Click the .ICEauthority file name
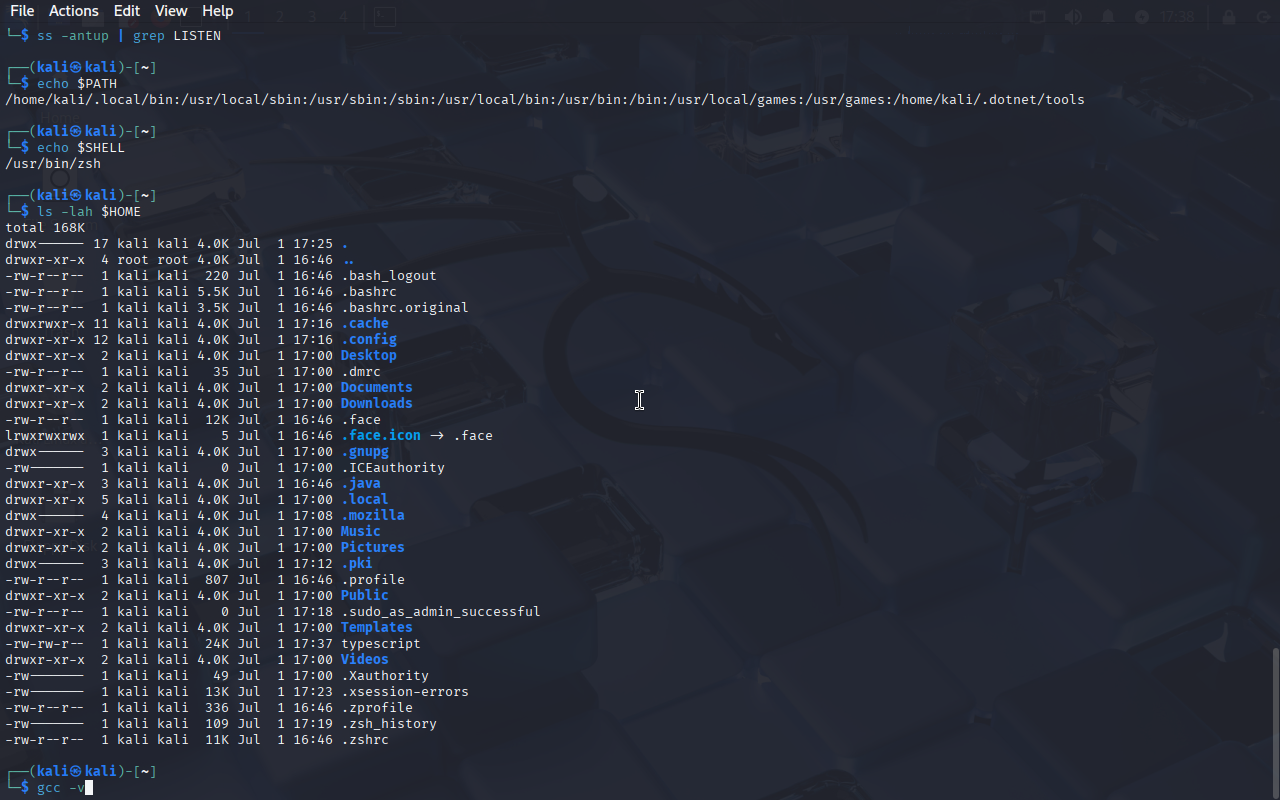1280x800 pixels. [393, 468]
